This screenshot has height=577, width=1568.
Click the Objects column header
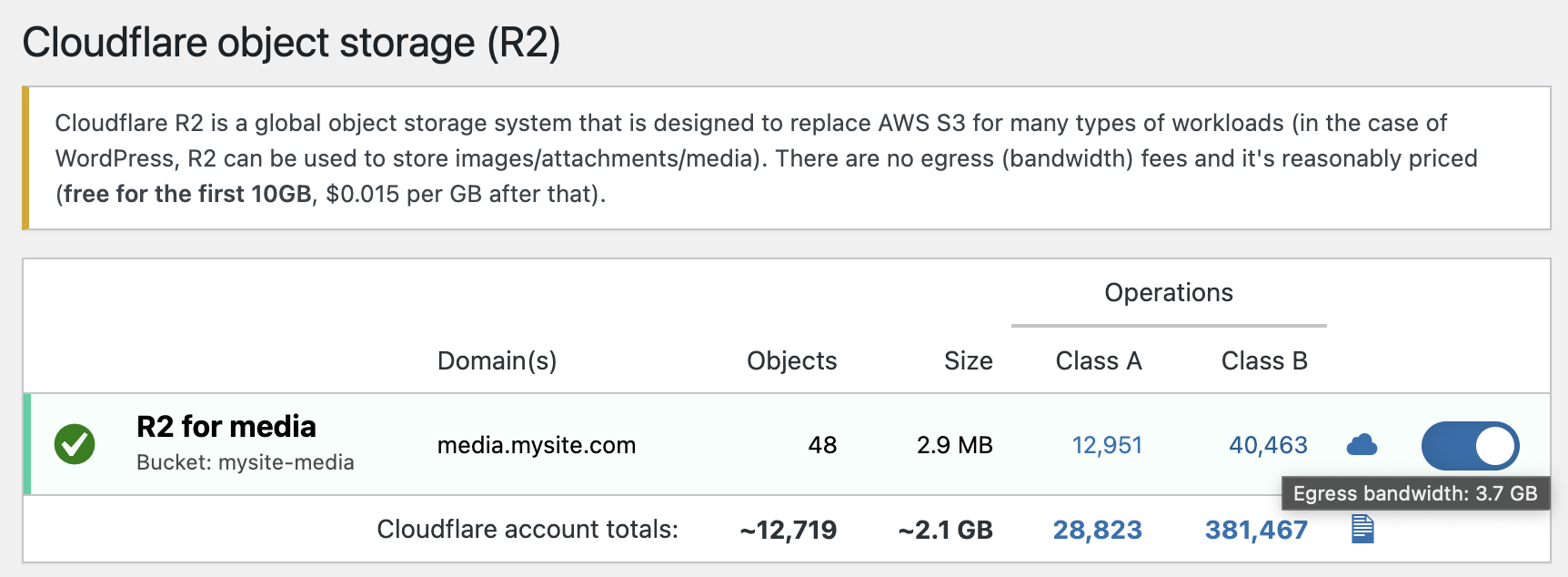791,361
